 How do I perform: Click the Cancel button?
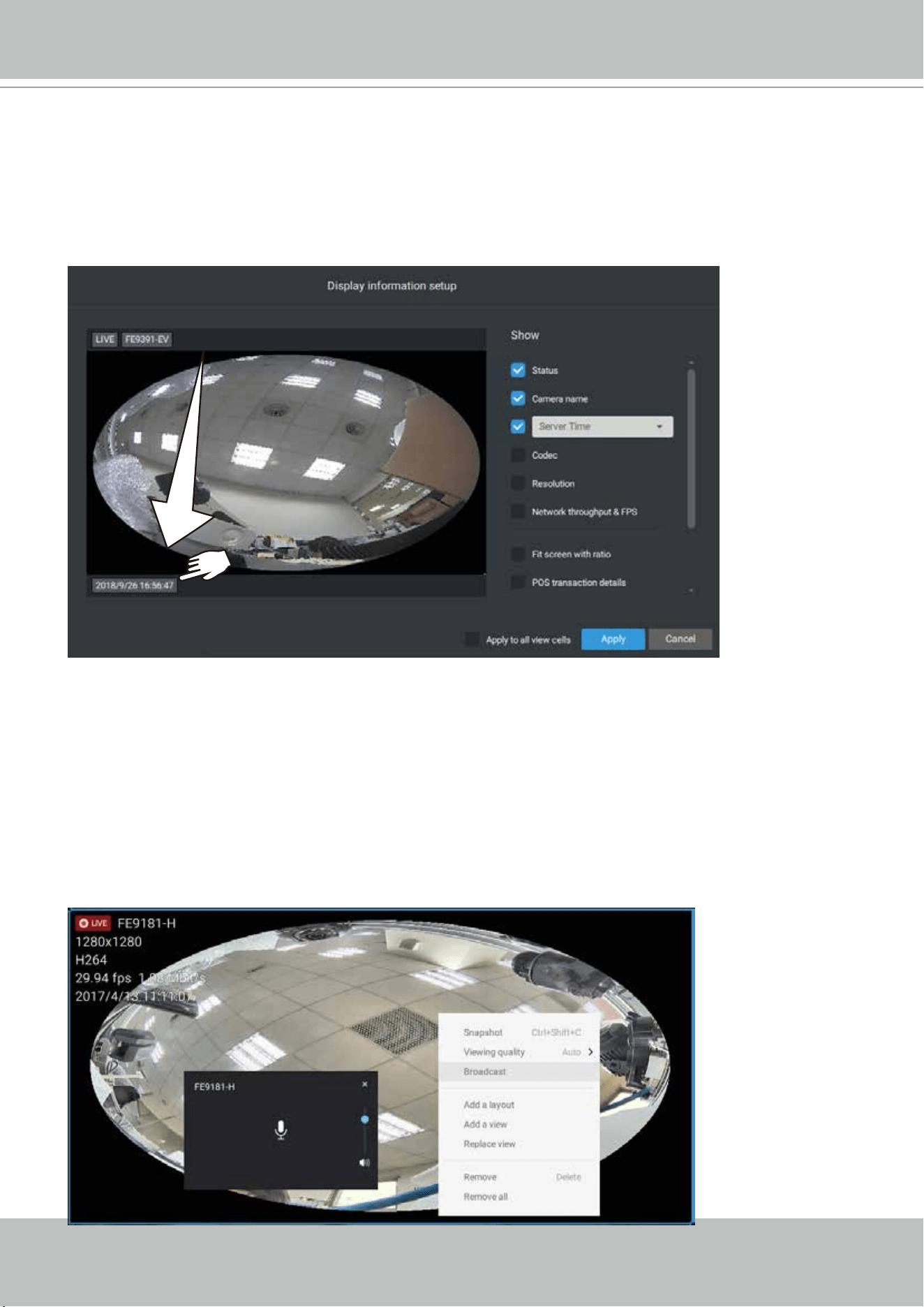(680, 639)
